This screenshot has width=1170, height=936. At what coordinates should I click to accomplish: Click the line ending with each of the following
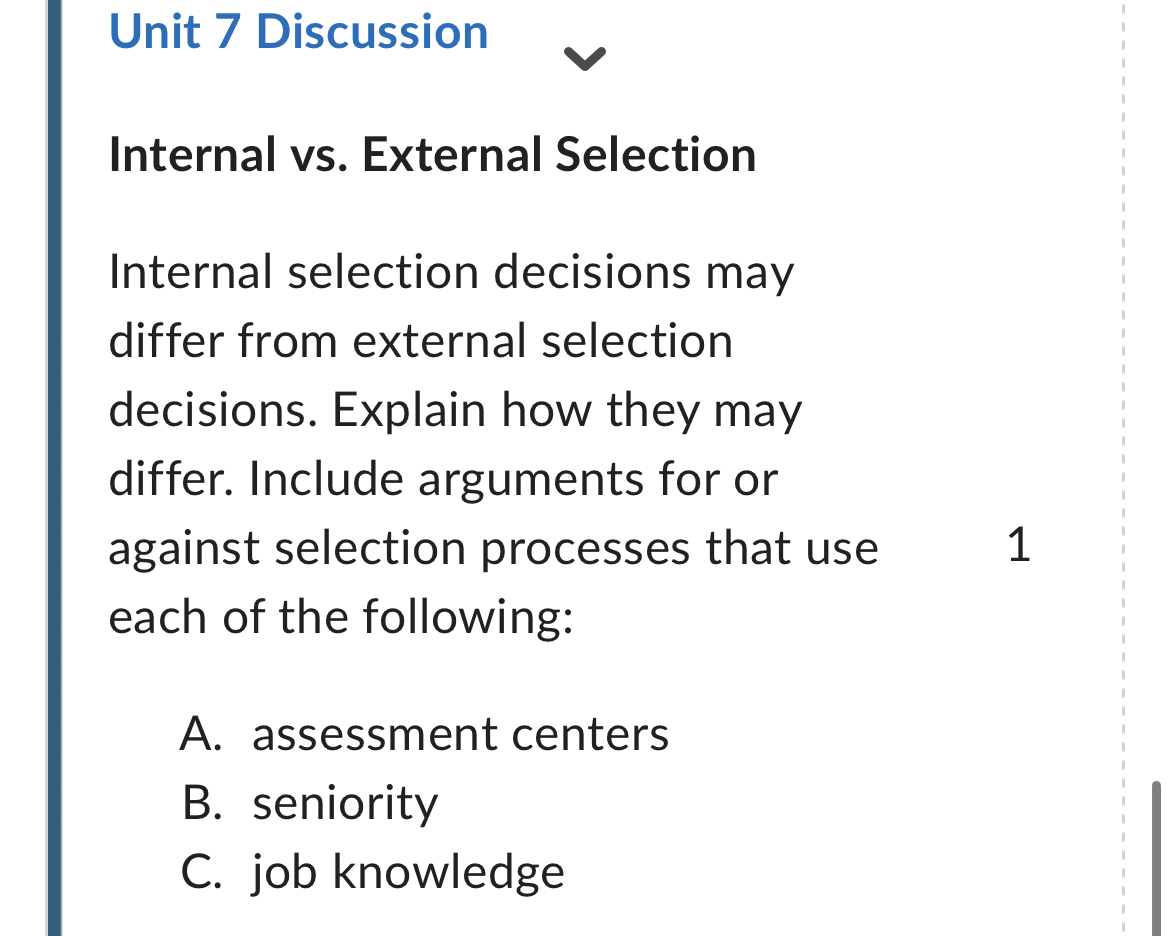coord(340,617)
